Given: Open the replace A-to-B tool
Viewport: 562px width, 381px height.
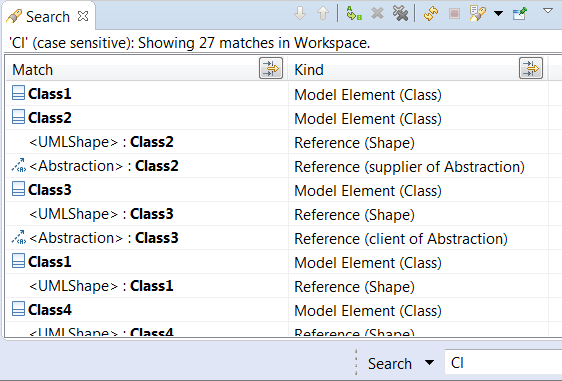Looking at the screenshot, I should click(x=354, y=14).
